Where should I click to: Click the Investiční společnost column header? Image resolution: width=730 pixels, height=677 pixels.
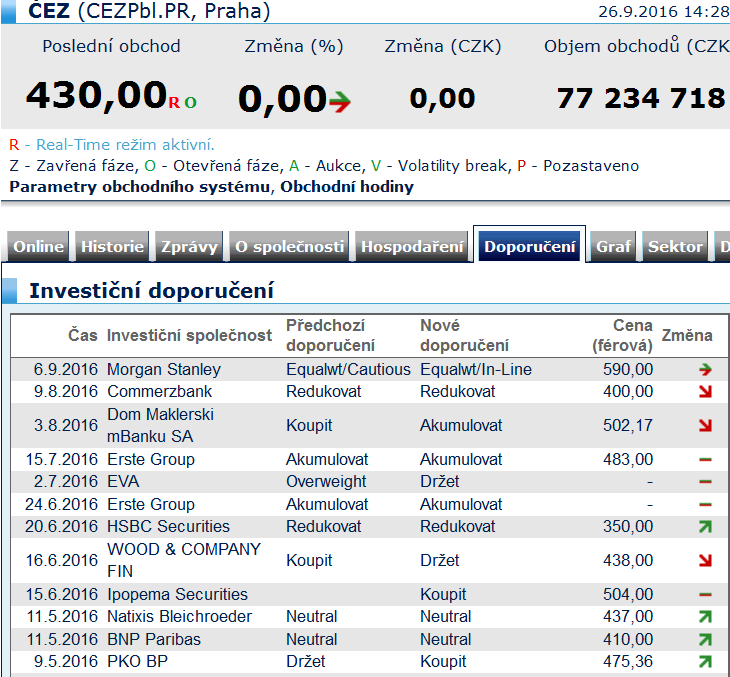pos(189,335)
